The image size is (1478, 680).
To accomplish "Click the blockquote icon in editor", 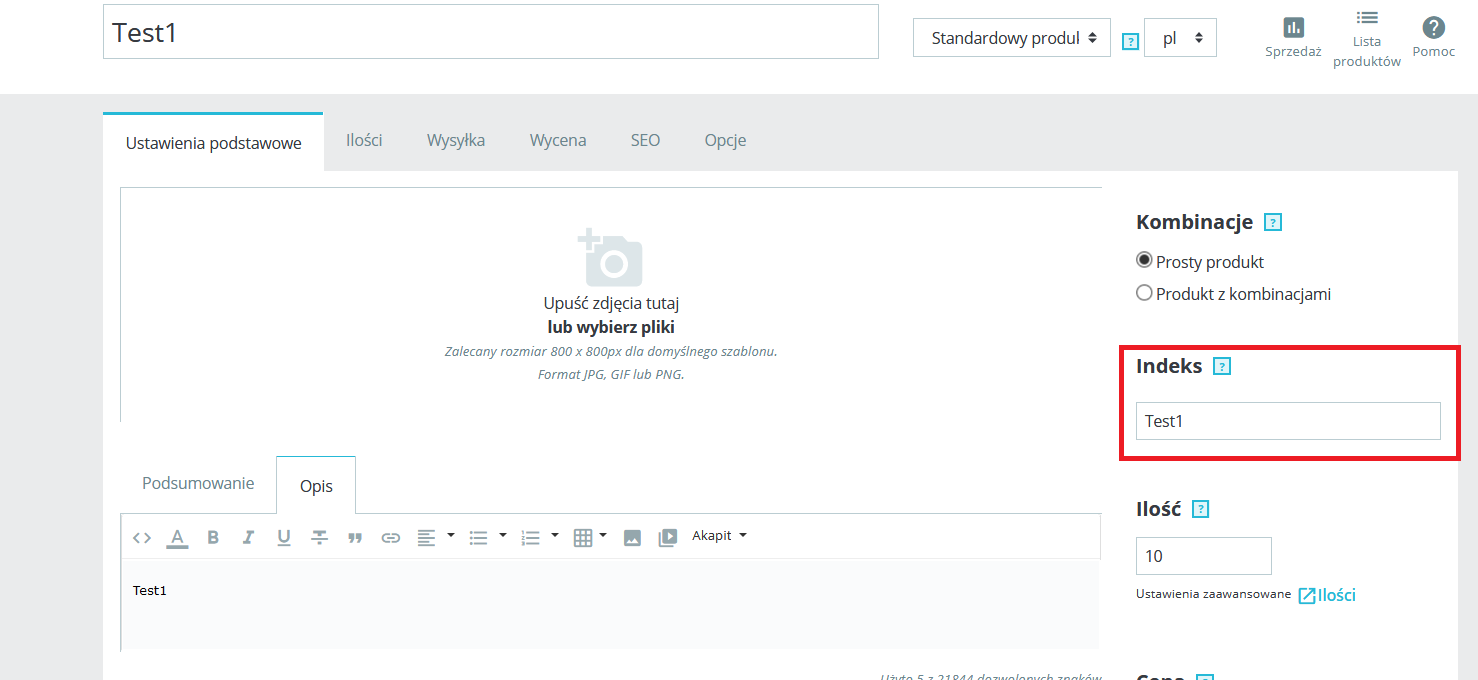I will click(x=354, y=538).
